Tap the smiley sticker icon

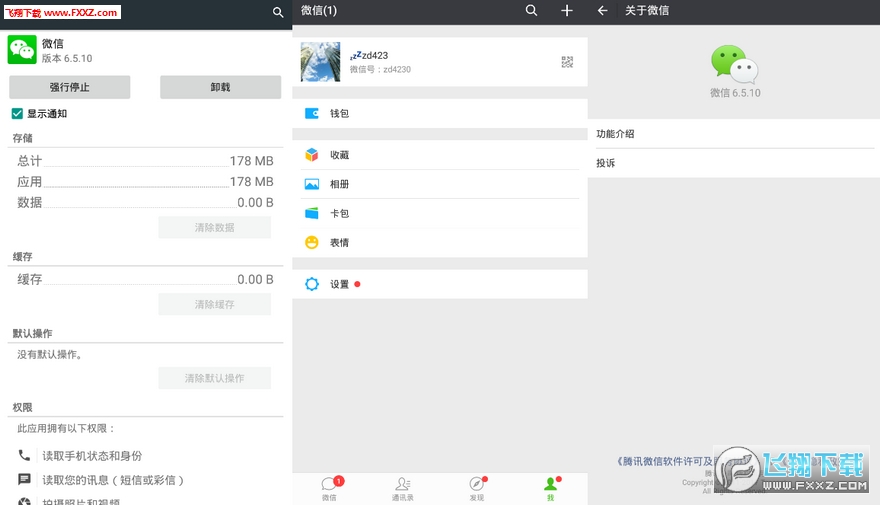coord(311,242)
